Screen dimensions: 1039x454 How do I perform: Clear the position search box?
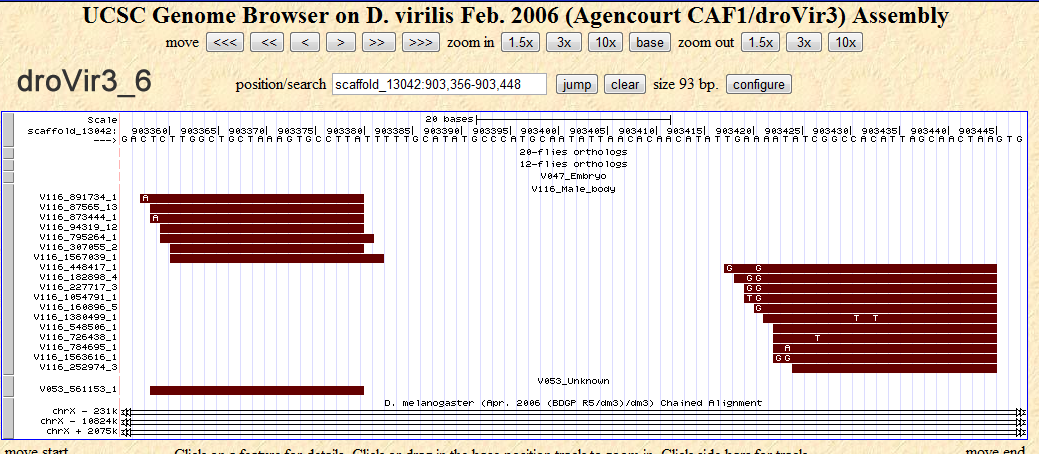pyautogui.click(x=625, y=84)
